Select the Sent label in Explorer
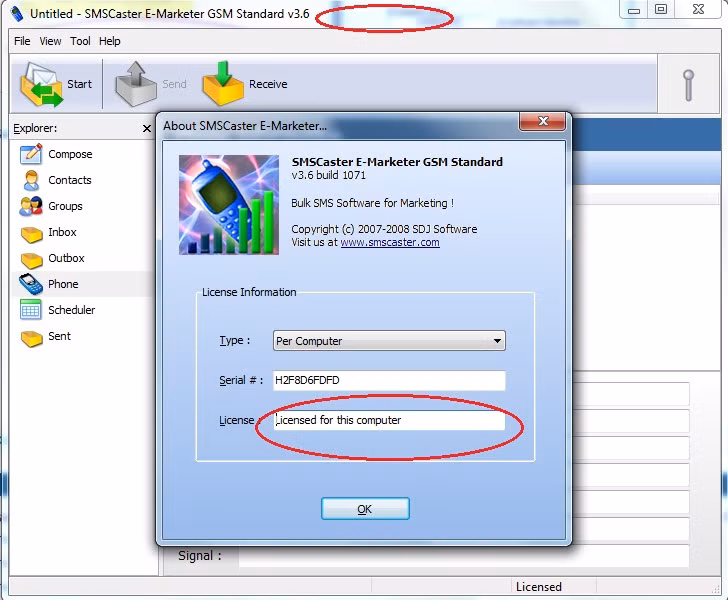The height and width of the screenshot is (600, 728). (59, 336)
